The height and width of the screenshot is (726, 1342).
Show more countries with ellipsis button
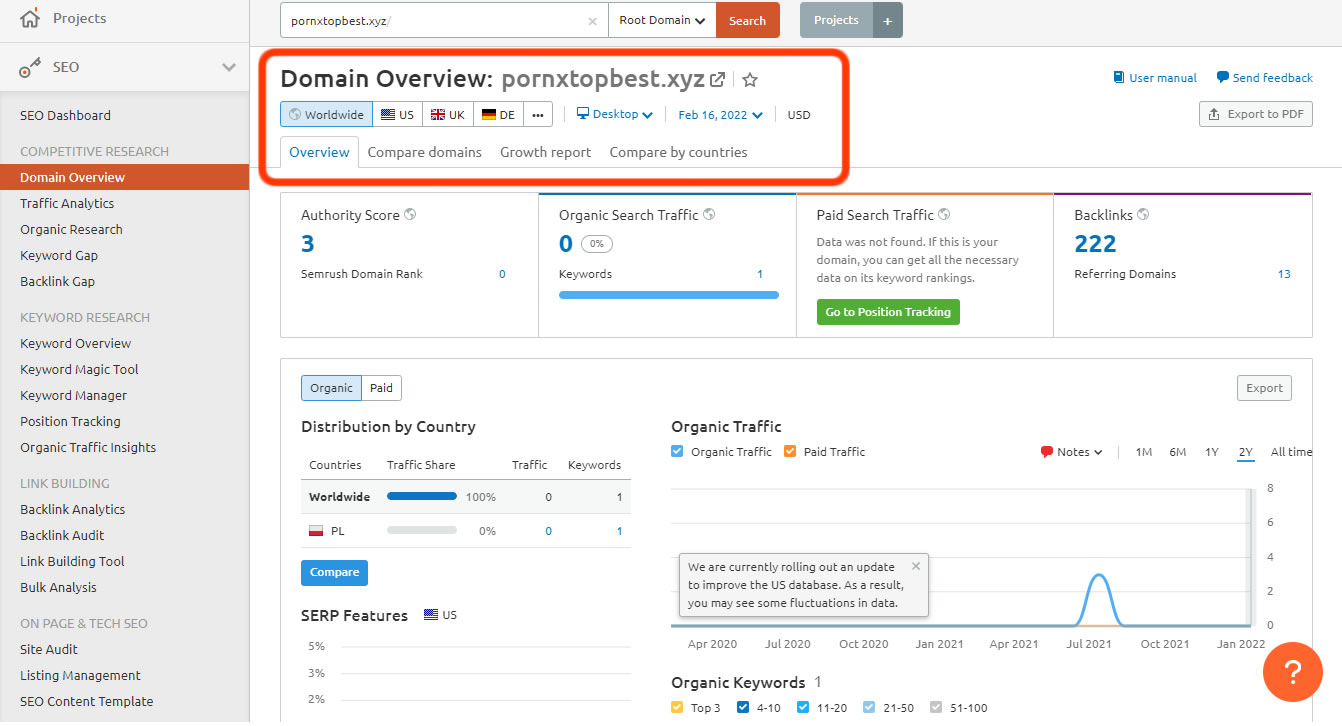click(538, 114)
